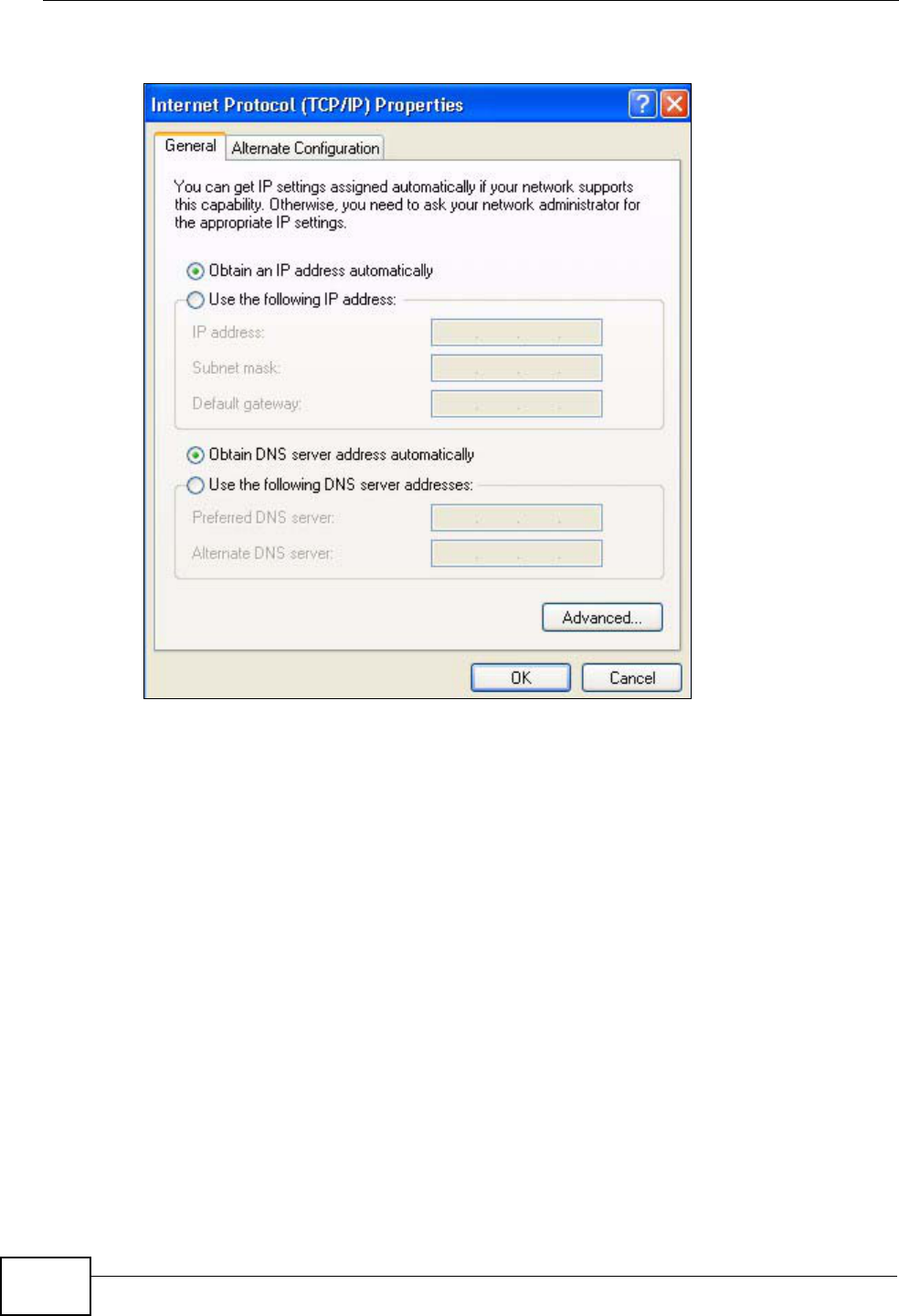Select Use the following IP address
Screen dimensions: 899x1316
tap(195, 300)
